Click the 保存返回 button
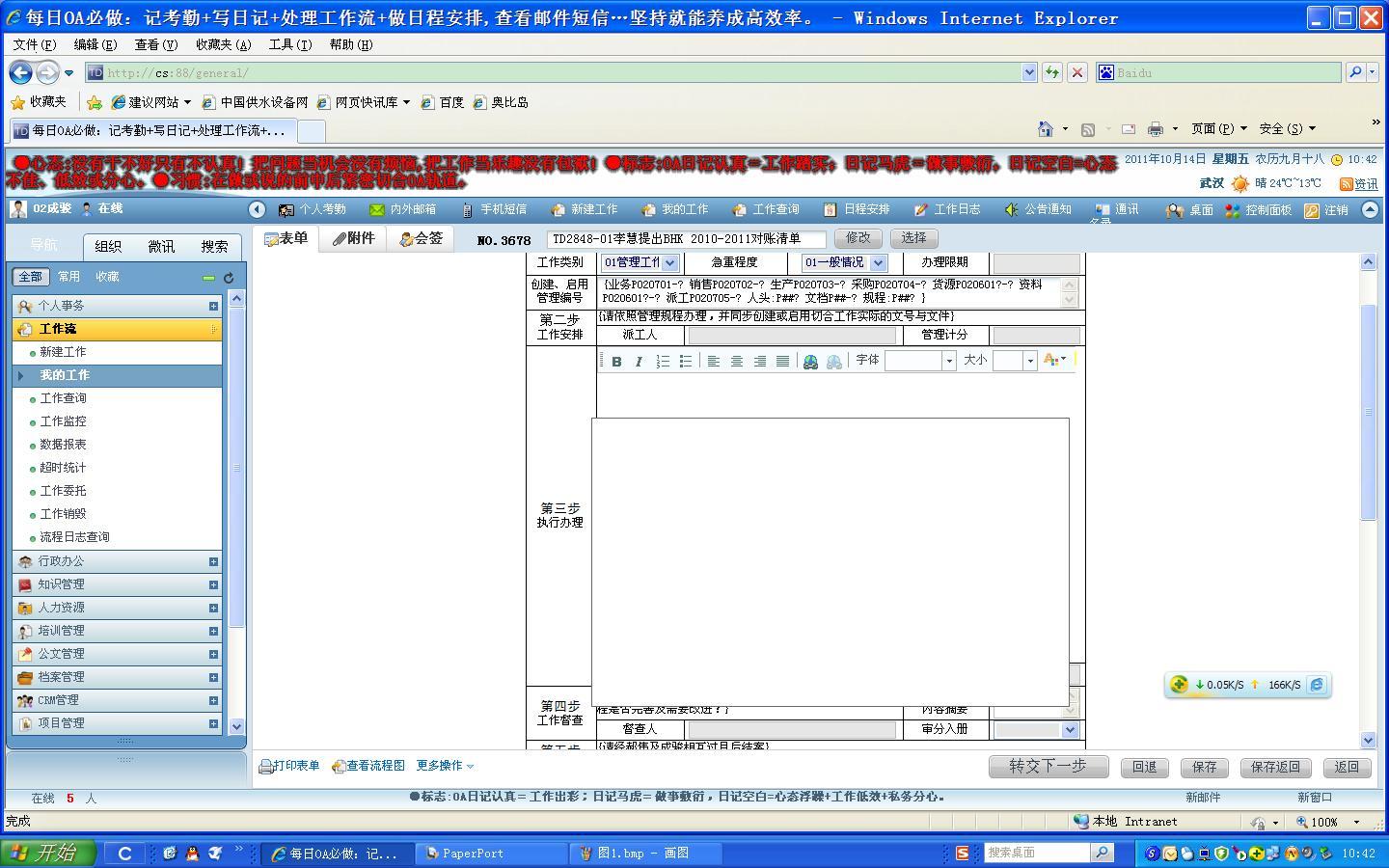1389x868 pixels. click(x=1275, y=767)
